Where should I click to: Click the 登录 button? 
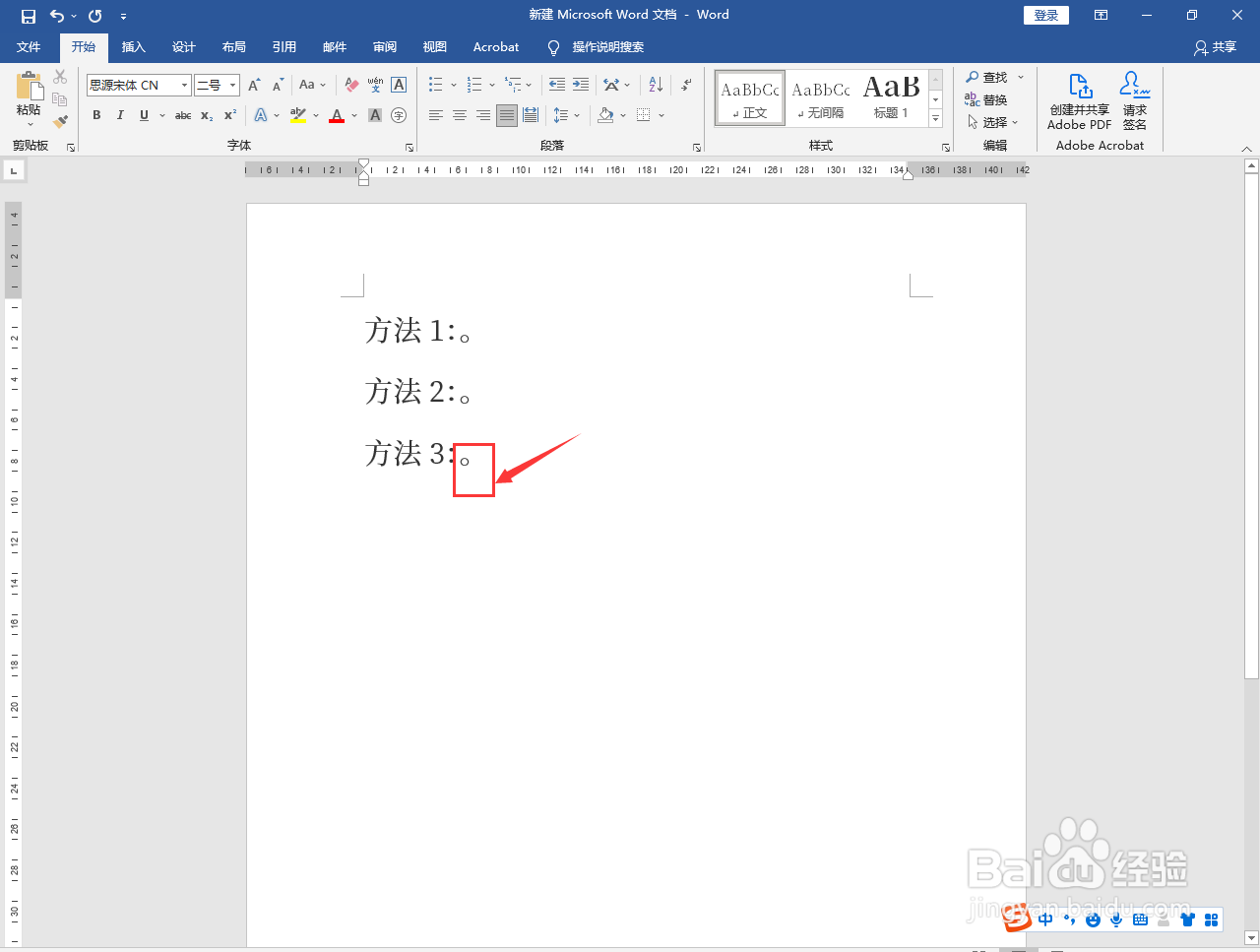coord(1045,15)
